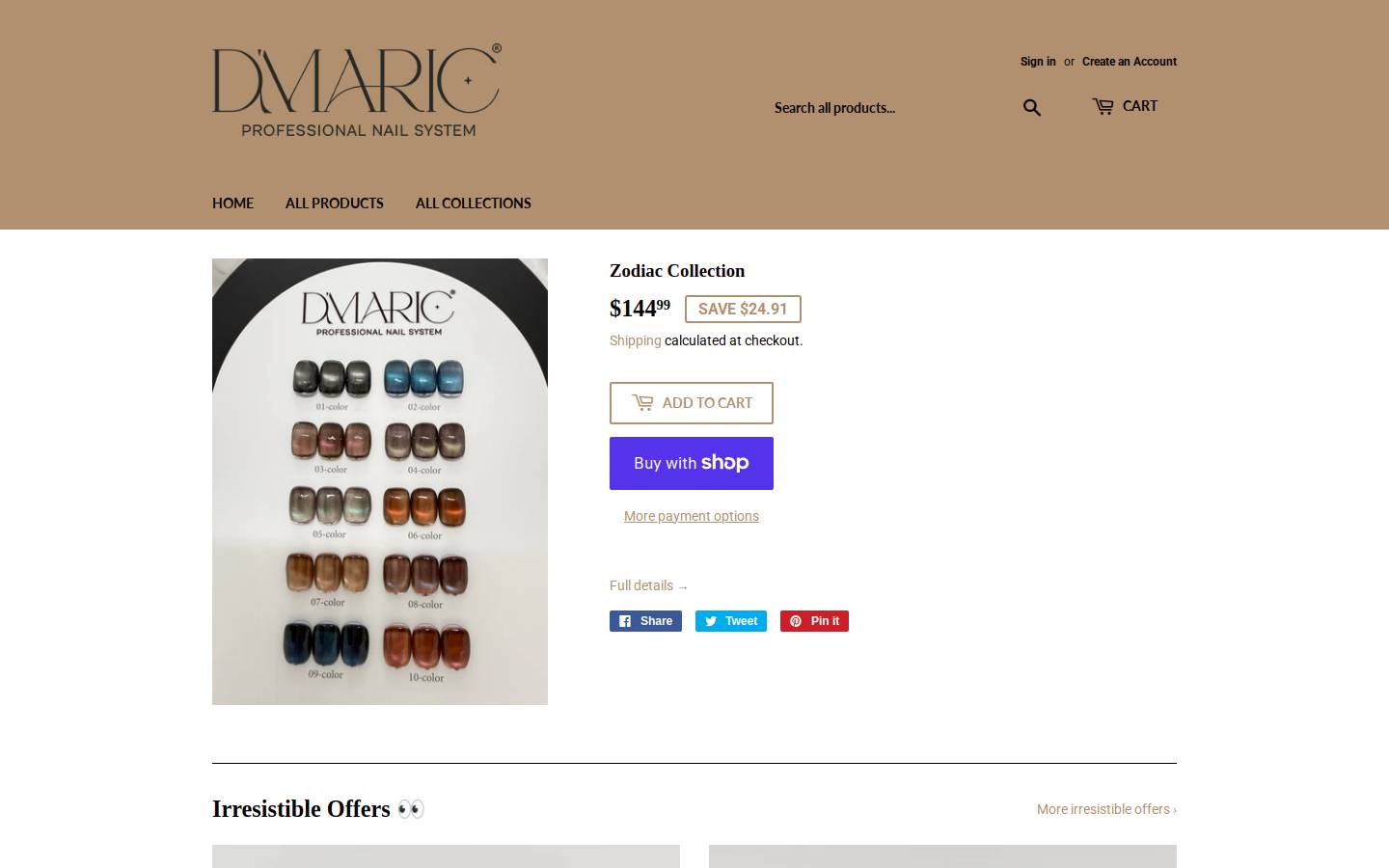Click the D'MARIC Professional Nail System logo
This screenshot has width=1389, height=868.
coord(357,91)
